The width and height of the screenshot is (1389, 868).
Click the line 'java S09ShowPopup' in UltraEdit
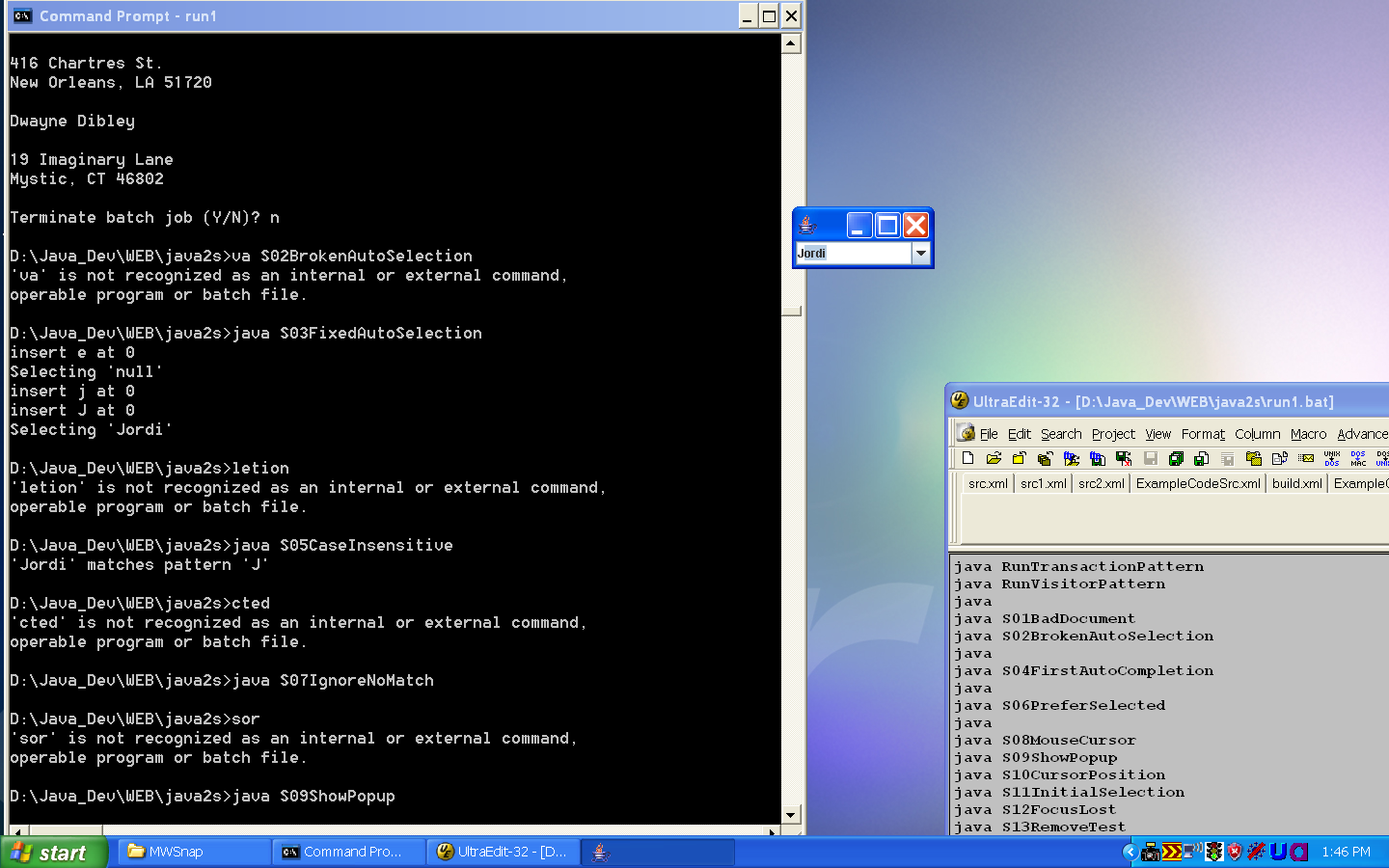click(1035, 757)
